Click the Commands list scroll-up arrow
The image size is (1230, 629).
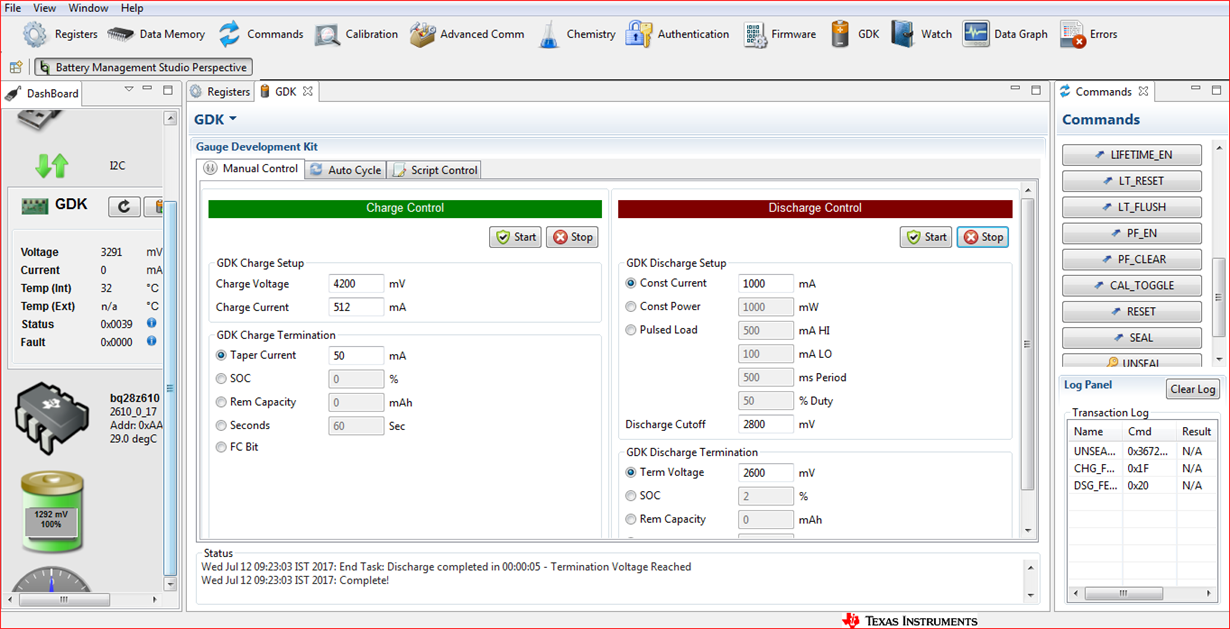click(1219, 148)
